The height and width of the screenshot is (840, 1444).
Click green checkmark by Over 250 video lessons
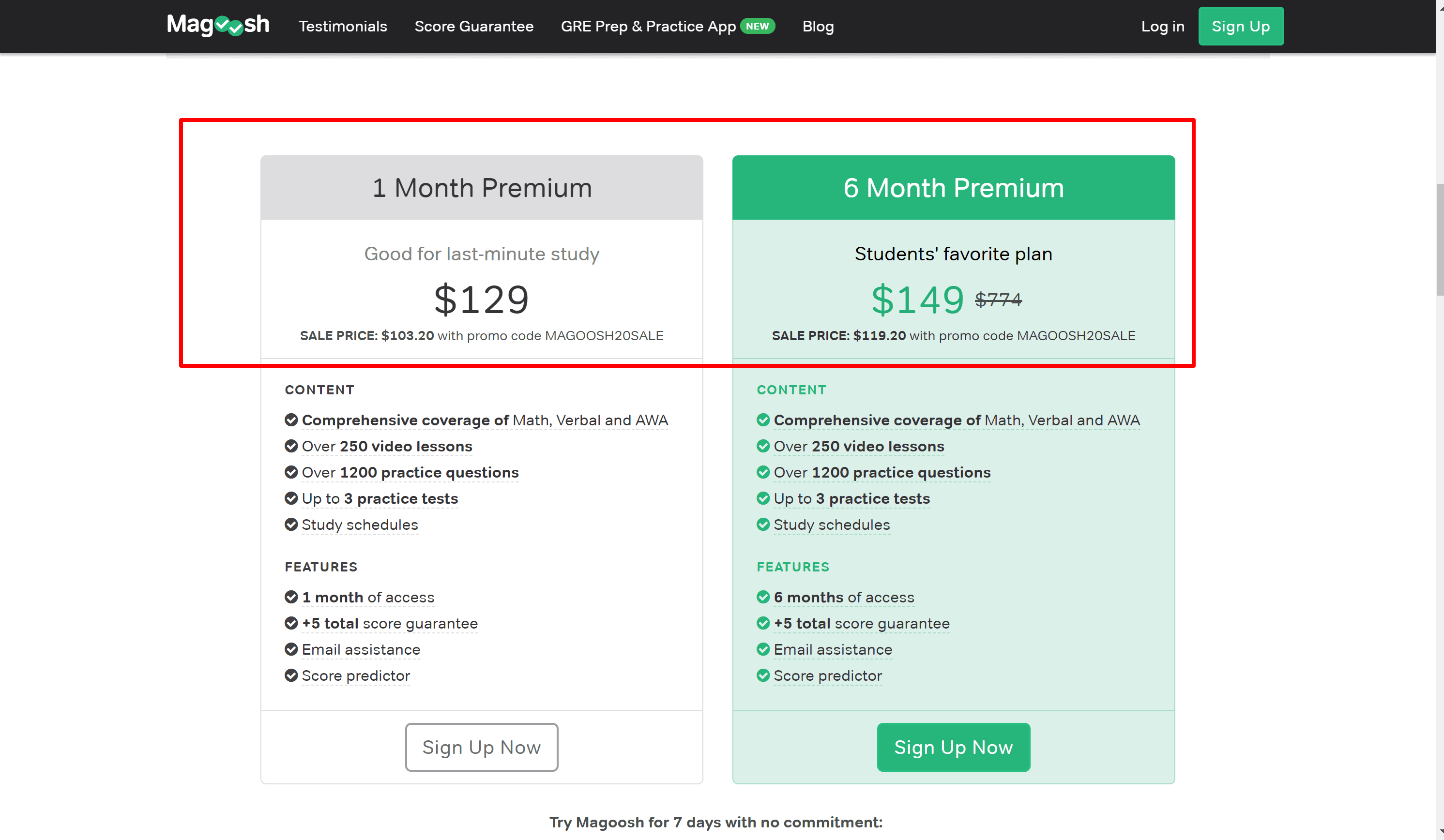coord(763,446)
